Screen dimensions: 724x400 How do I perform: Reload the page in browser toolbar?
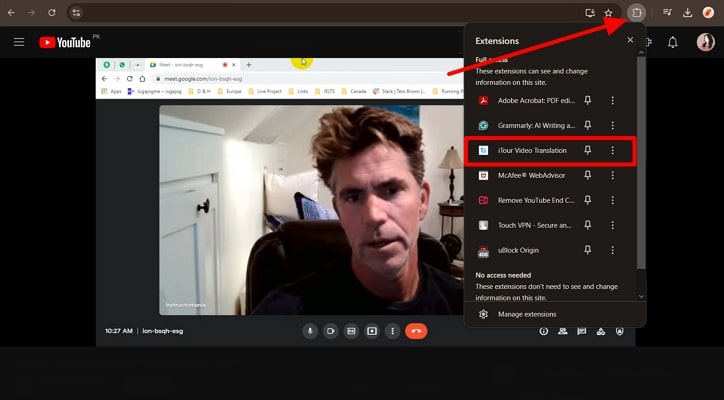tap(52, 12)
